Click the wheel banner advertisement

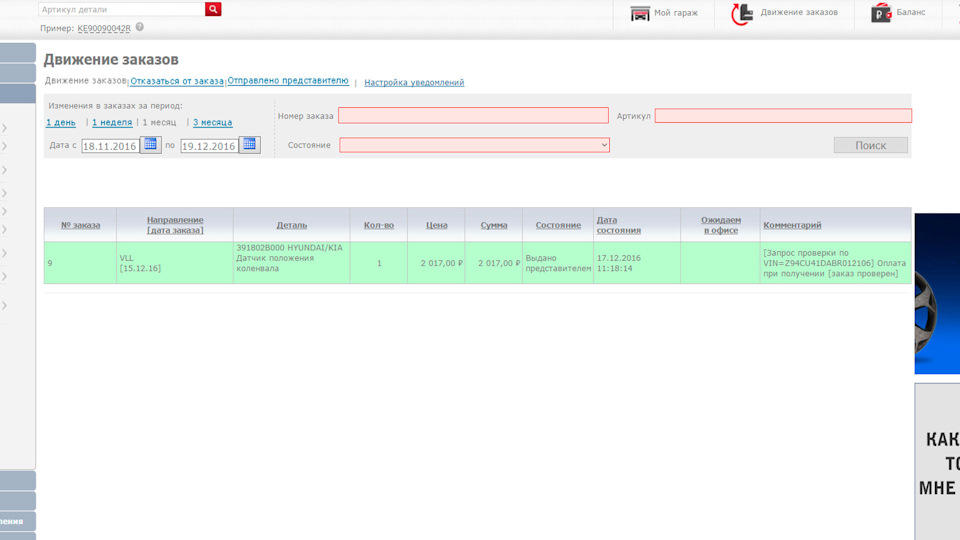pyautogui.click(x=937, y=293)
